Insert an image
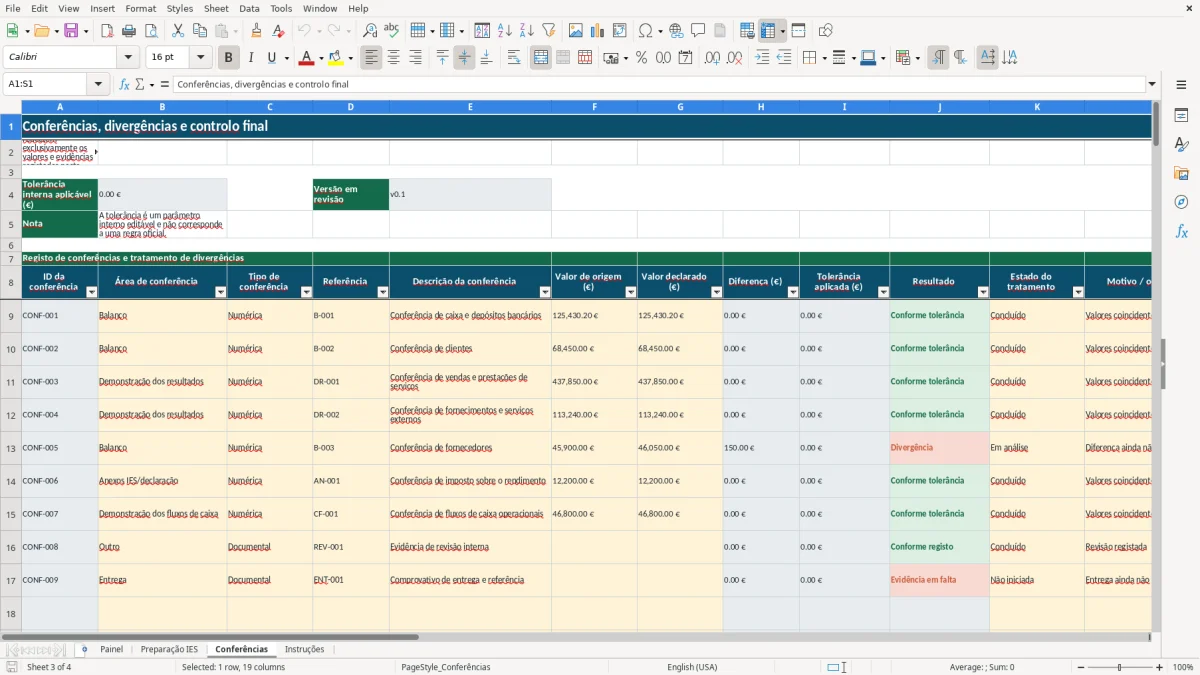 576,31
